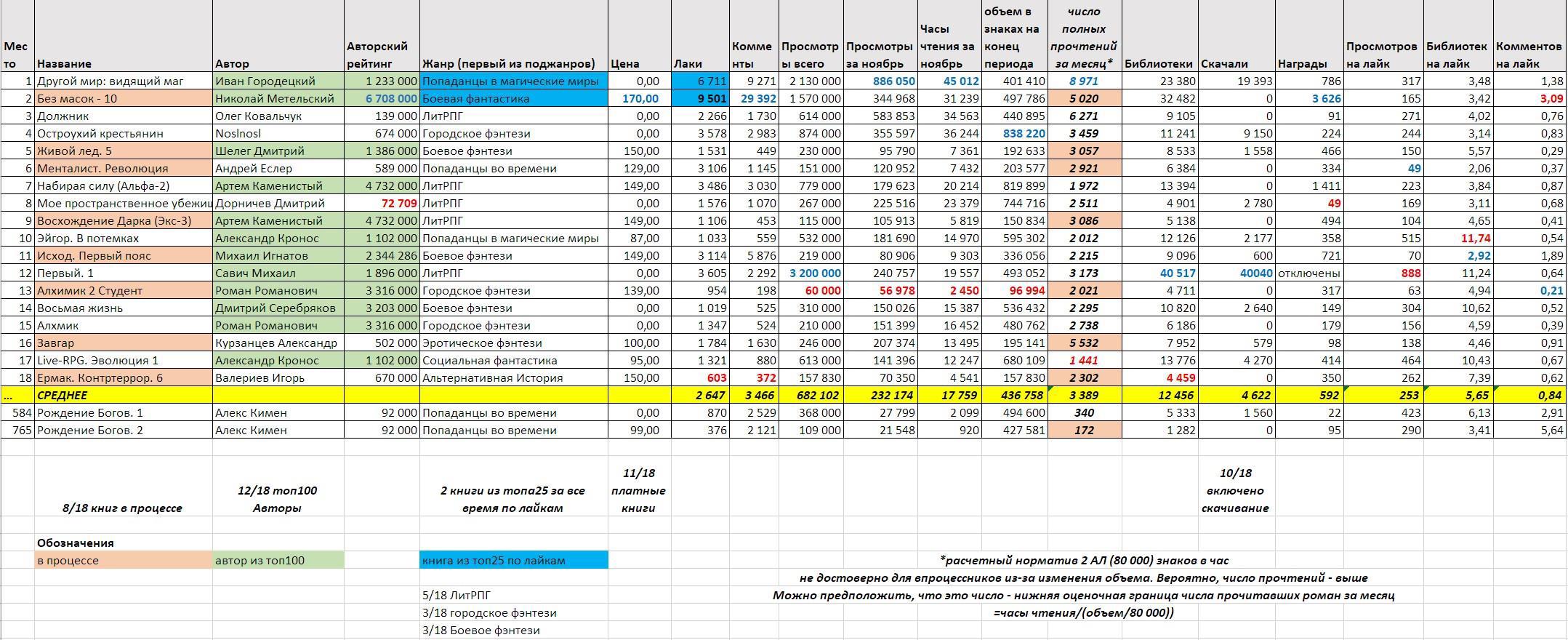The image size is (1568, 640).
Task: Select the "Эротическое фэнтези" genre cell
Action: pos(513,343)
